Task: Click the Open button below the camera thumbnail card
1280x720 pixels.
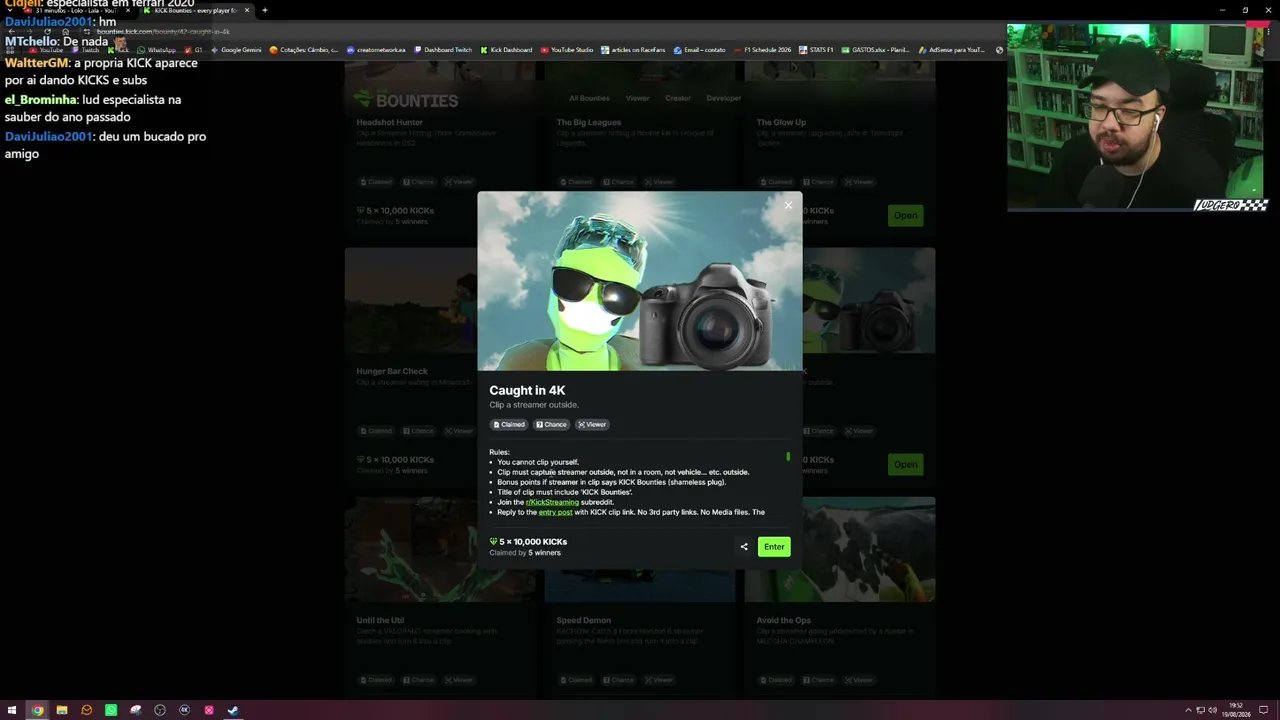Action: 905,464
